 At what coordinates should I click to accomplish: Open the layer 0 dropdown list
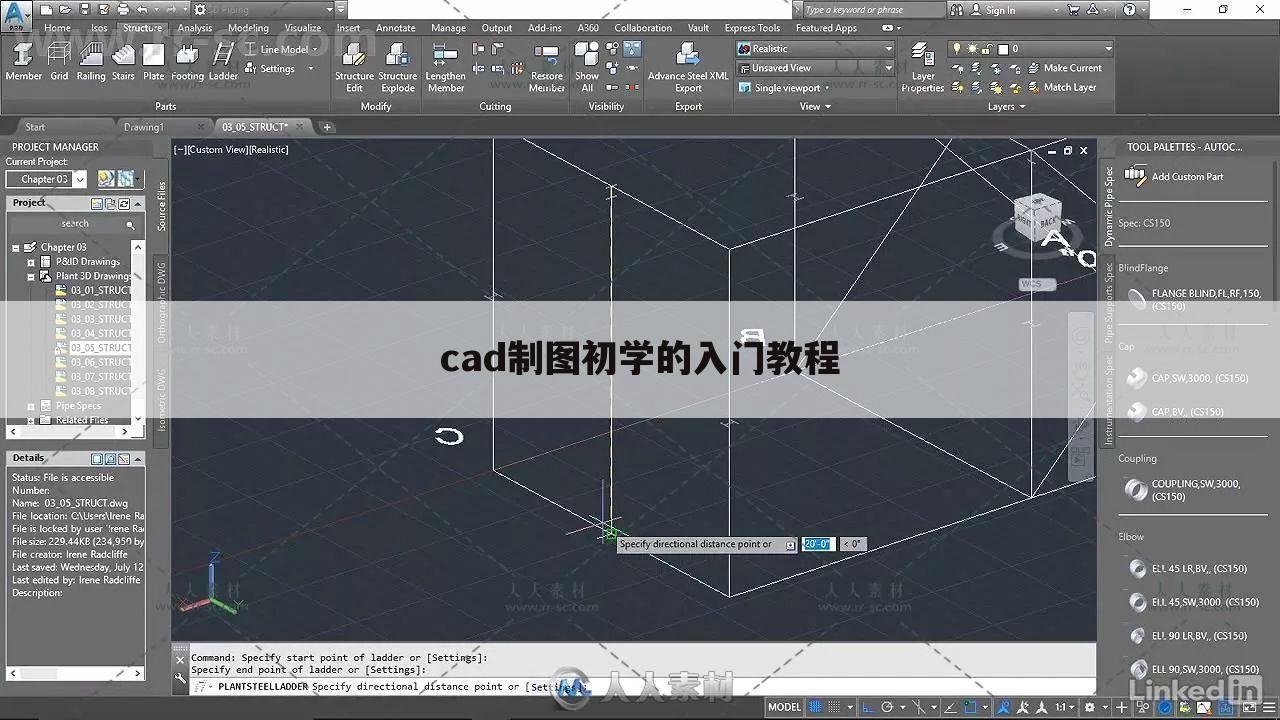(x=1107, y=48)
